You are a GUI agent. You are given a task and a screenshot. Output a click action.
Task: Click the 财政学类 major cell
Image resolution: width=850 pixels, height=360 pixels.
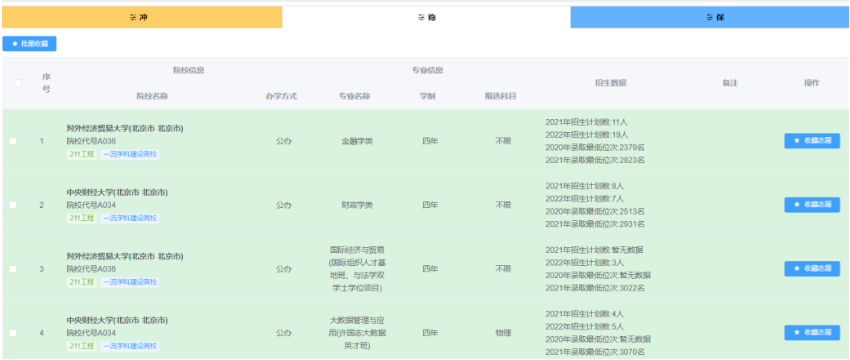point(357,205)
